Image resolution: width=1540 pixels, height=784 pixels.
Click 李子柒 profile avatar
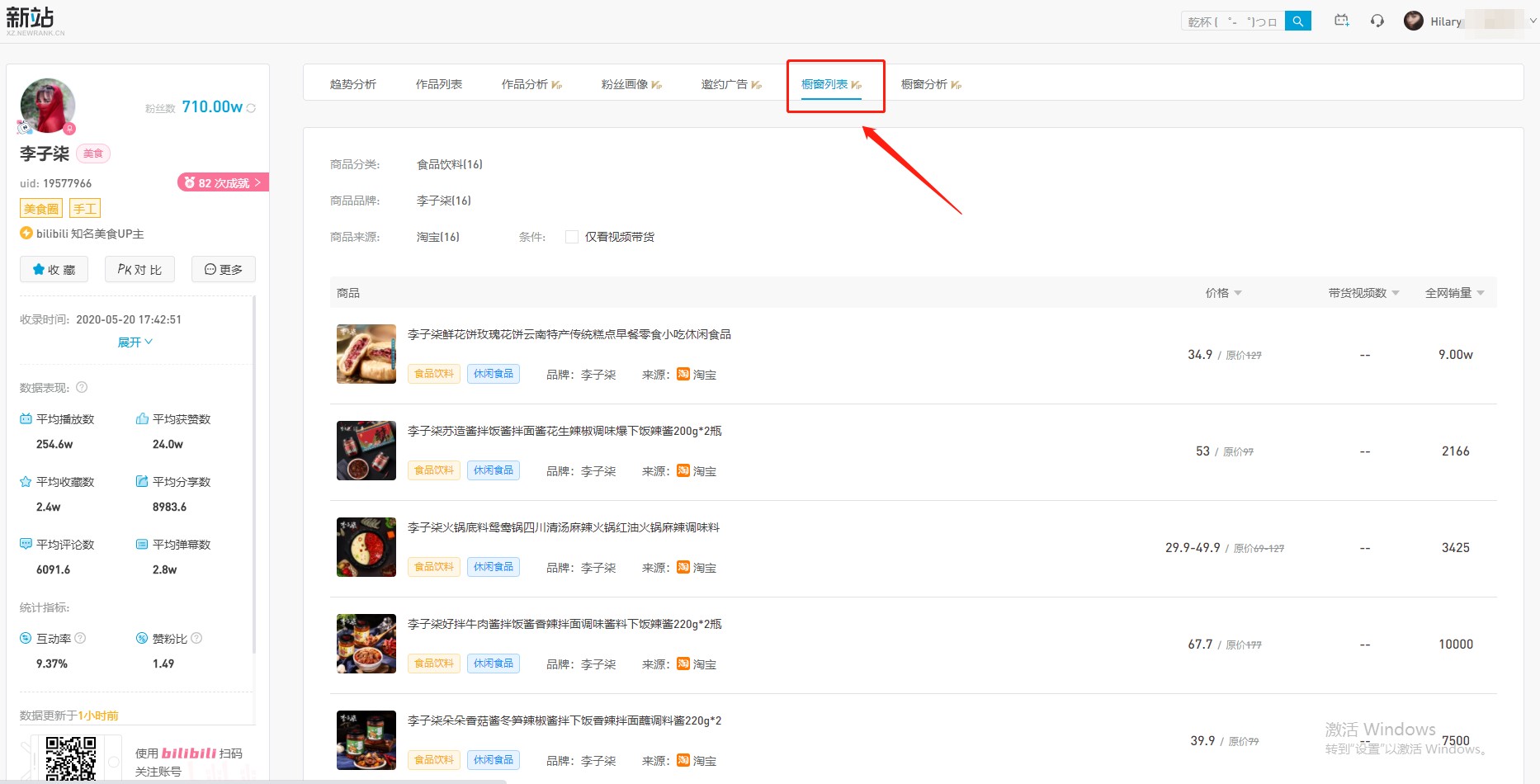click(48, 106)
